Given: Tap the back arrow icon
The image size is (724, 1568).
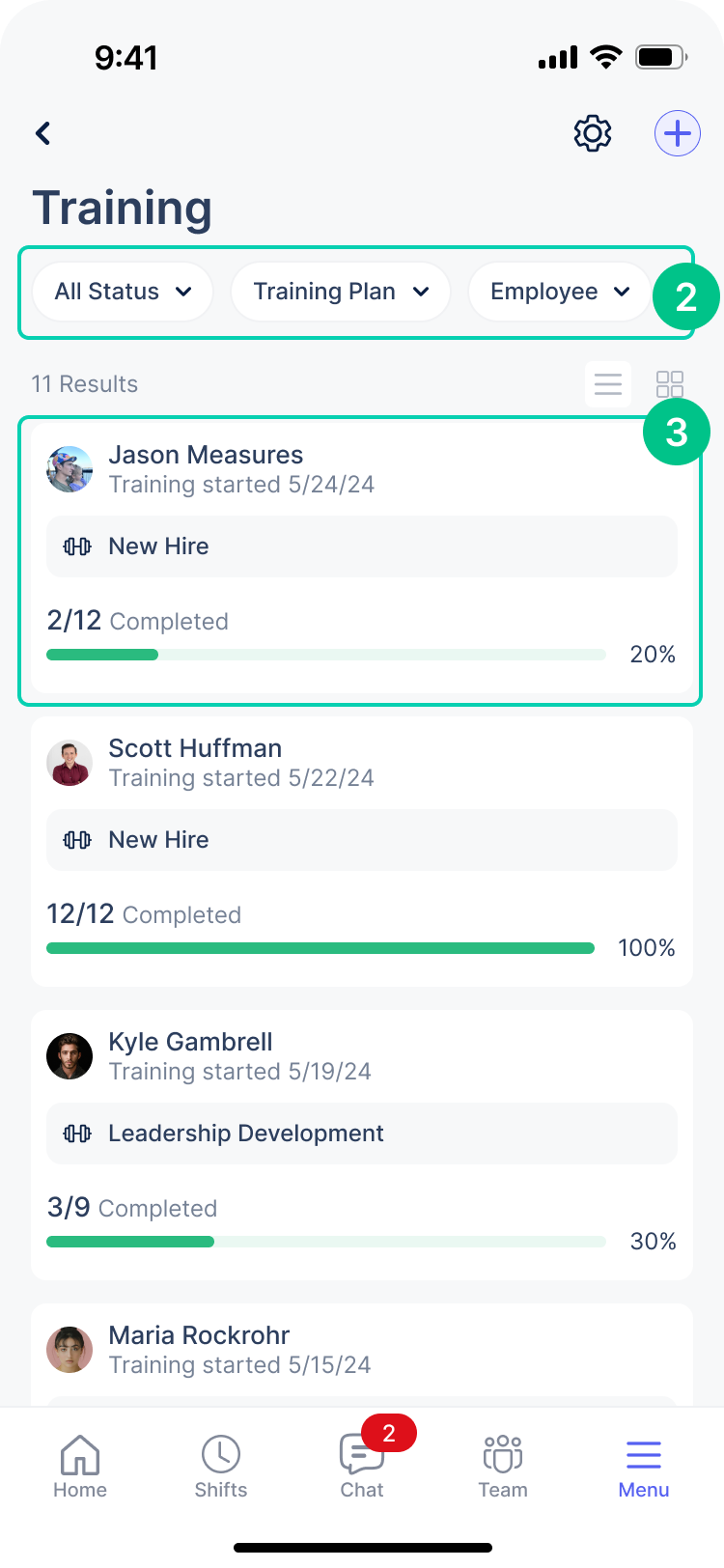Looking at the screenshot, I should point(43,133).
